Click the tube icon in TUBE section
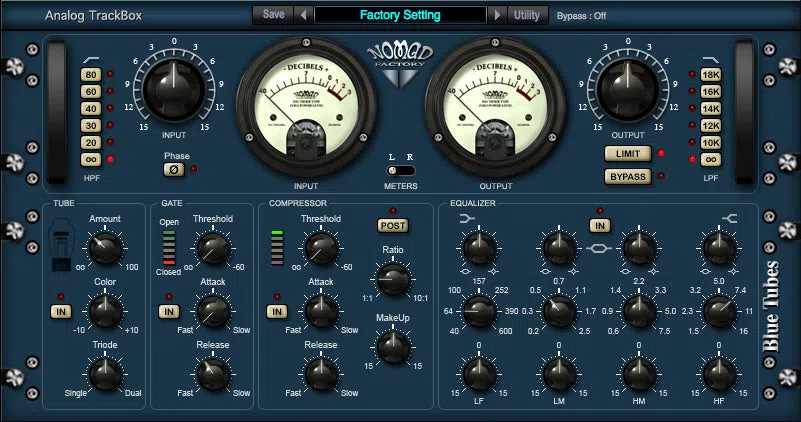The height and width of the screenshot is (422, 801). (62, 244)
